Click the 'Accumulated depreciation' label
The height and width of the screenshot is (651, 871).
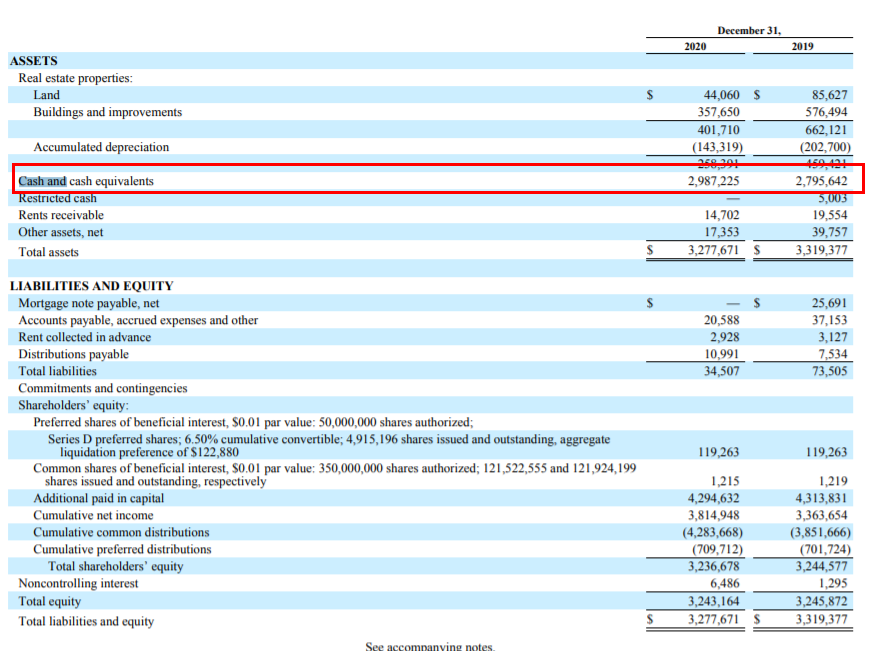[101, 147]
